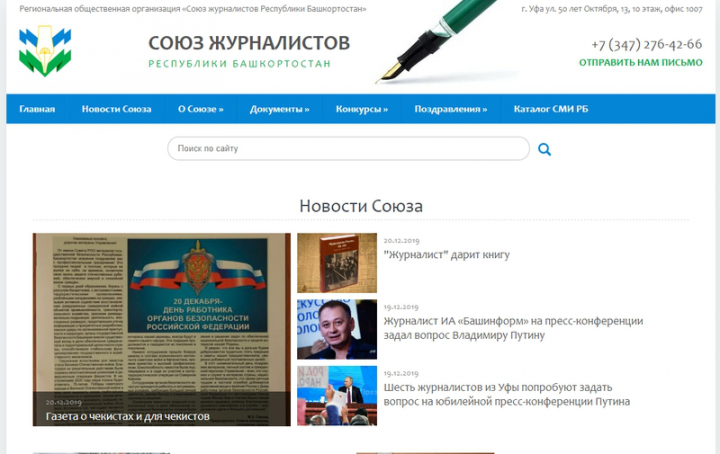
Task: Click the Новости Союза section heading
Action: click(x=361, y=206)
